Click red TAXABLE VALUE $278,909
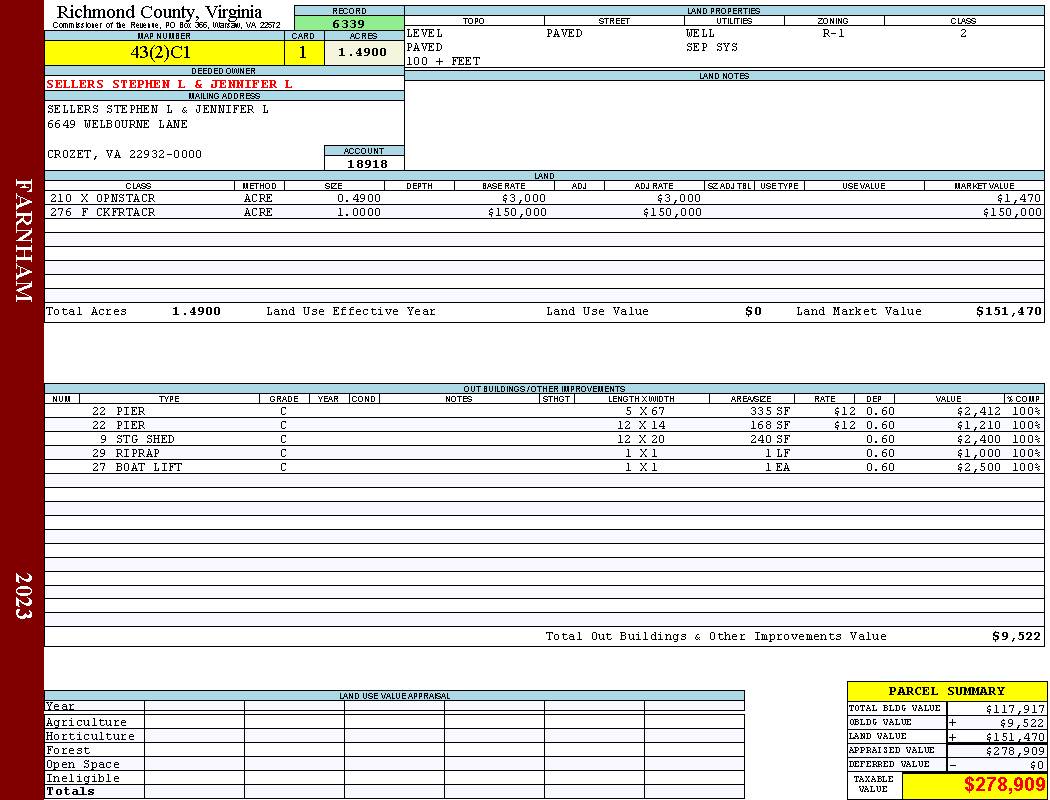The width and height of the screenshot is (1050, 800). [x=1004, y=785]
